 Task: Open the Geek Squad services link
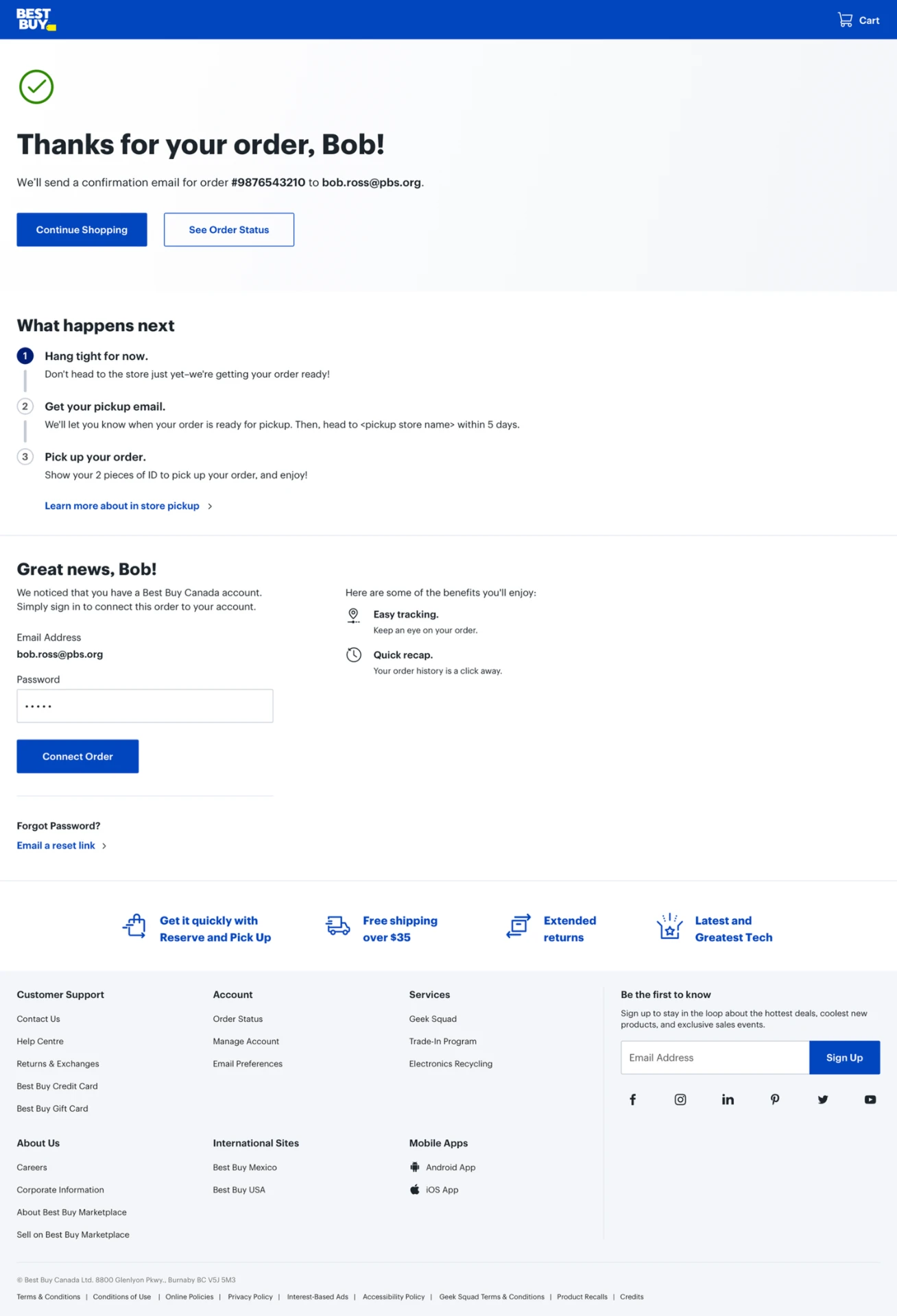click(x=433, y=1019)
